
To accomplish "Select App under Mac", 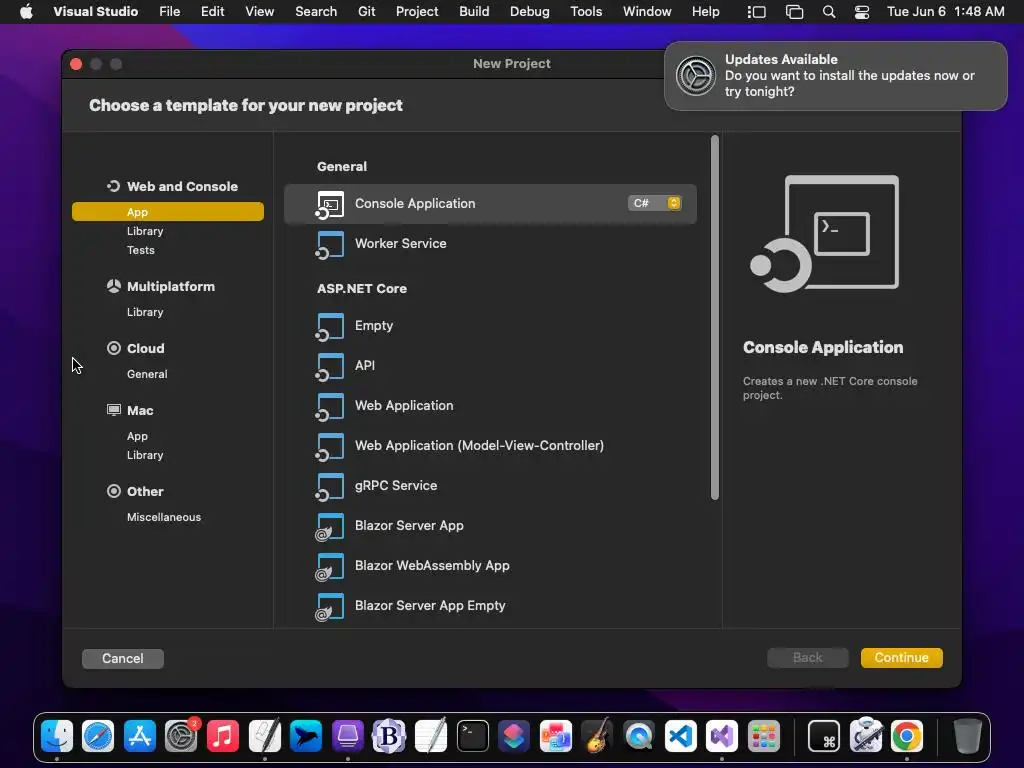I will tap(137, 436).
